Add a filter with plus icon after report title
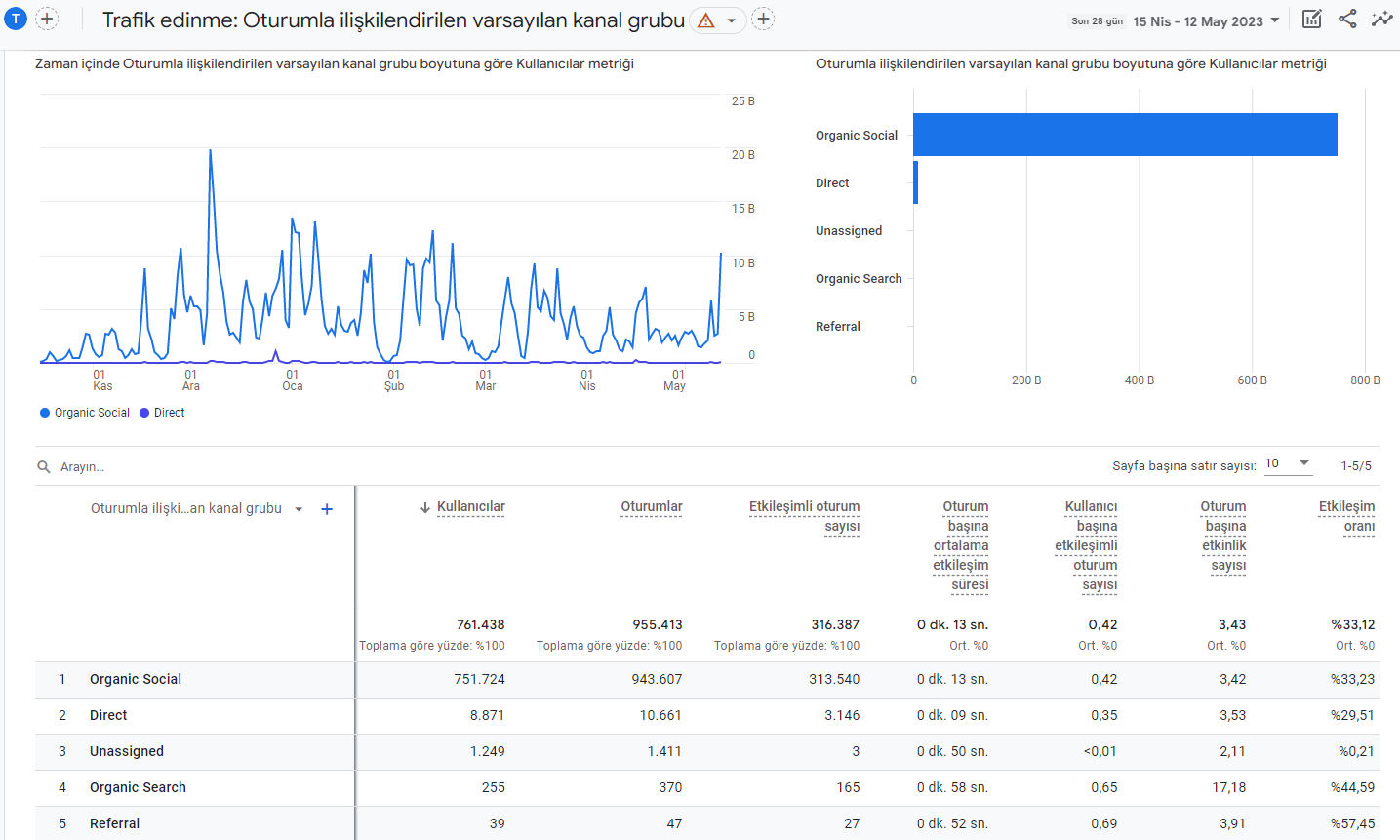 point(763,19)
